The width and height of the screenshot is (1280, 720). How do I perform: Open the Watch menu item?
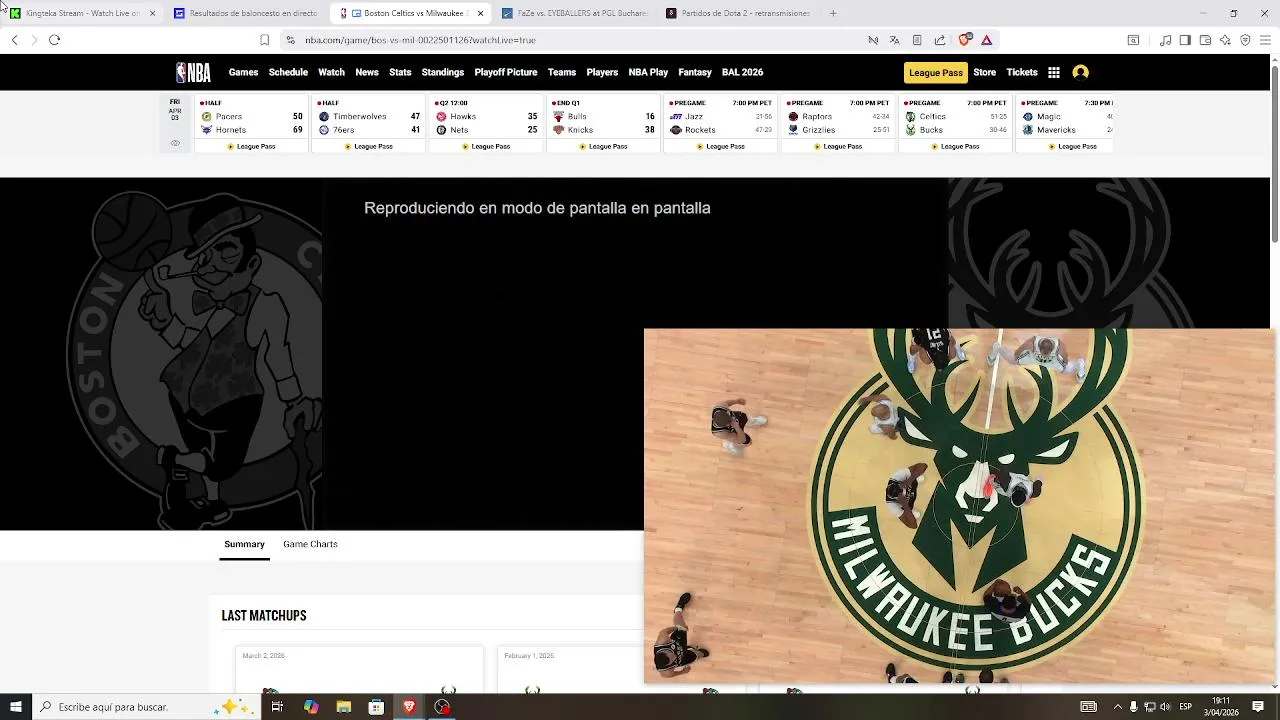point(331,72)
